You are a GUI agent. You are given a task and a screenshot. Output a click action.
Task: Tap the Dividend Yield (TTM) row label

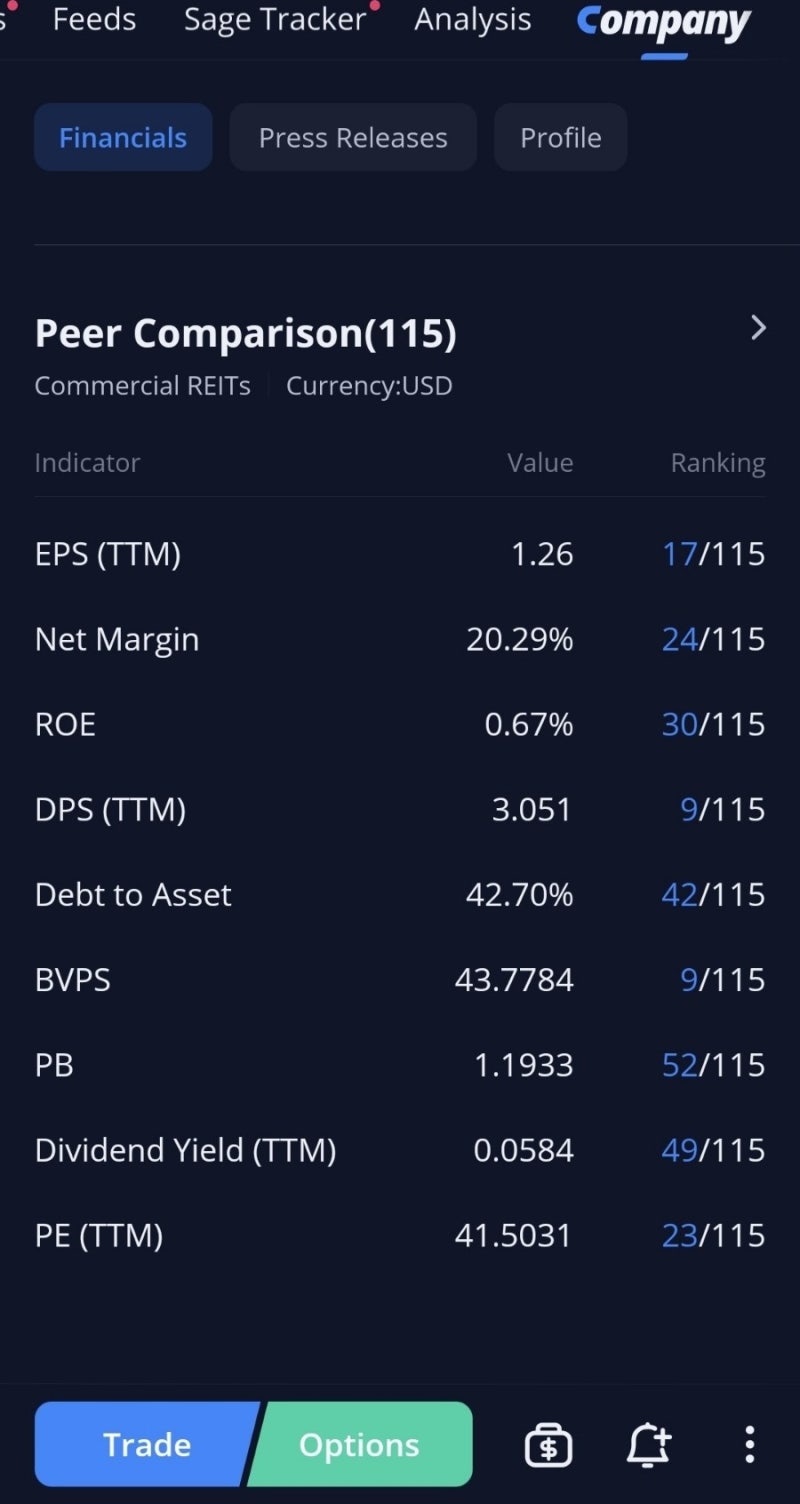coord(185,1150)
